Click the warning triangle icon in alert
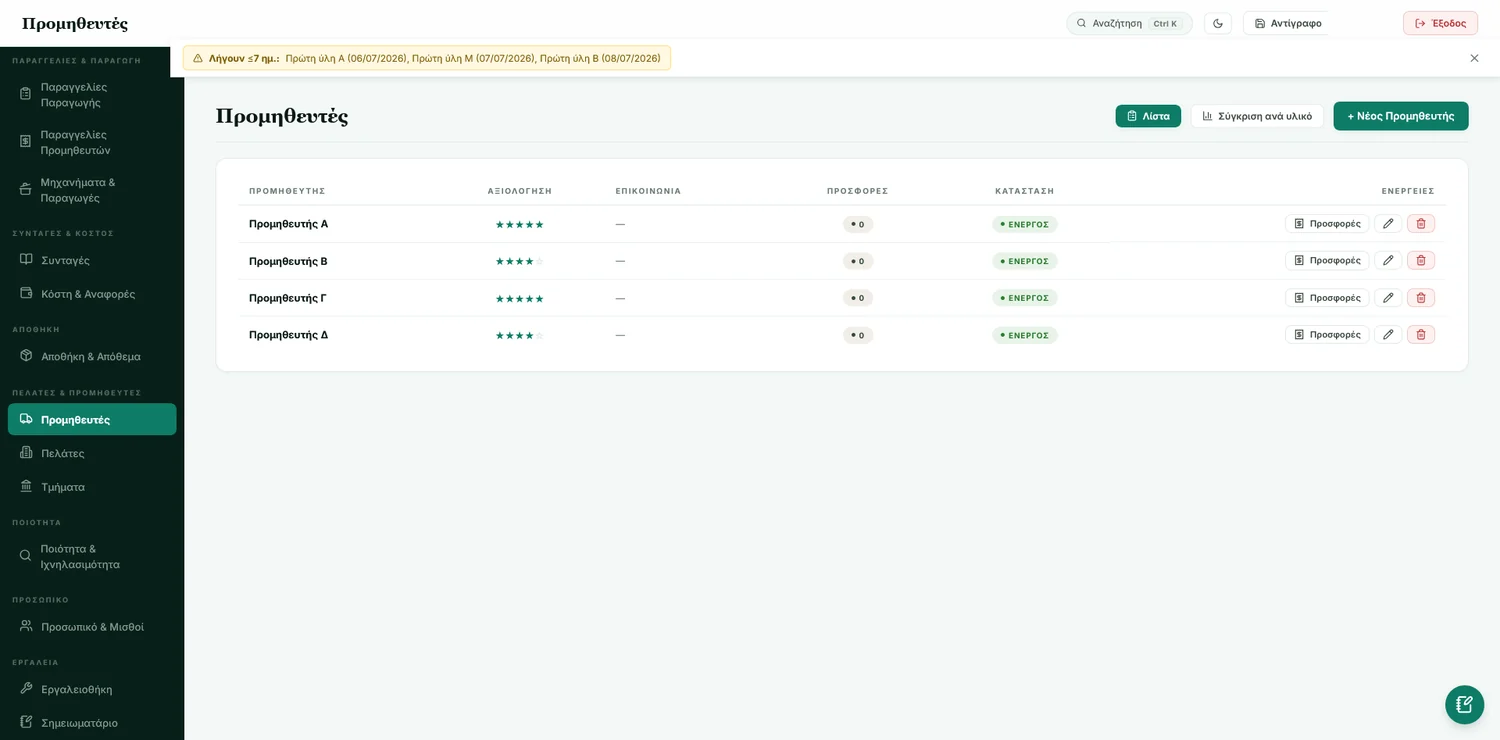 [198, 58]
